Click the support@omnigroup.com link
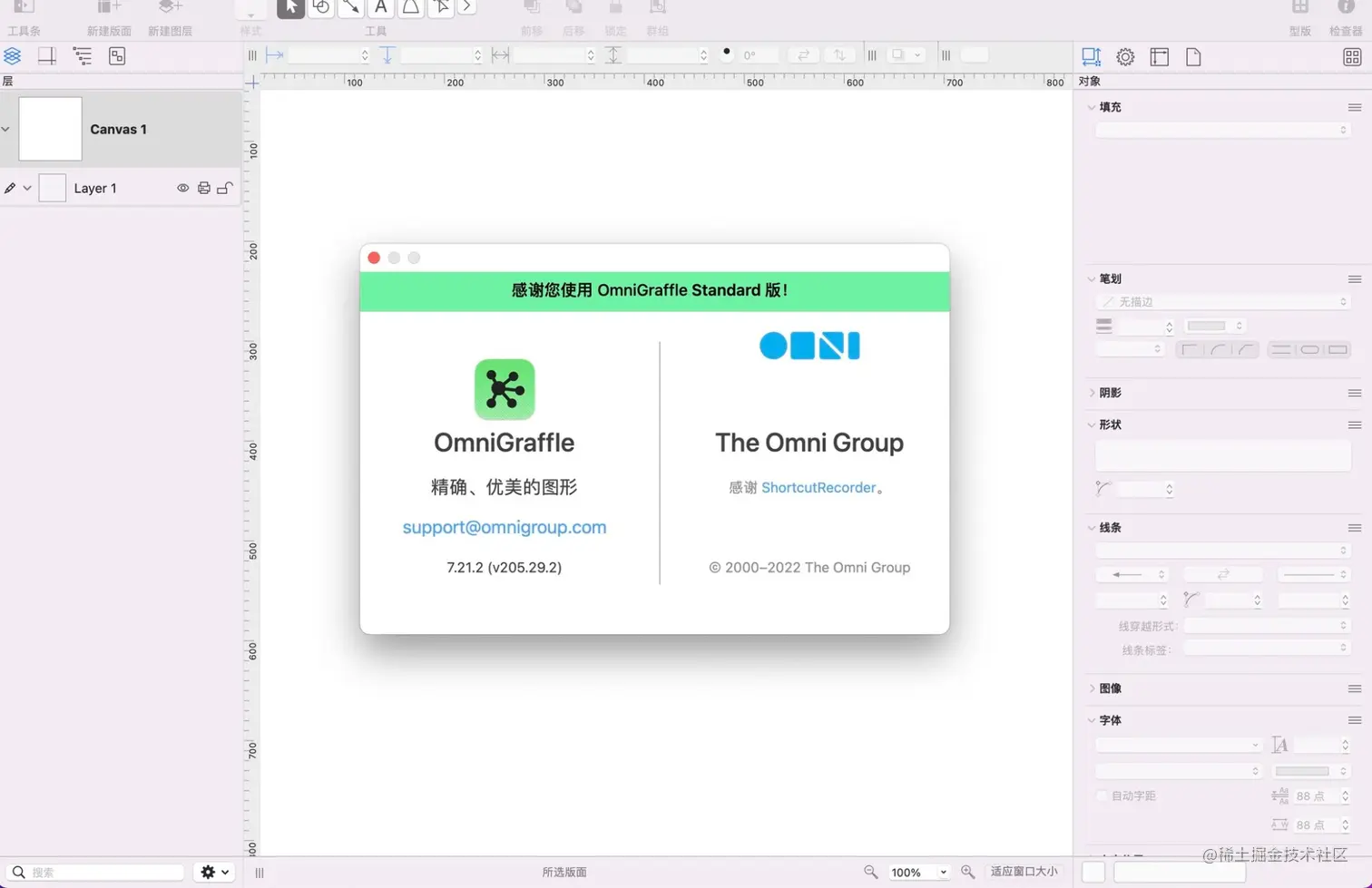The width and height of the screenshot is (1372, 888). coord(505,527)
